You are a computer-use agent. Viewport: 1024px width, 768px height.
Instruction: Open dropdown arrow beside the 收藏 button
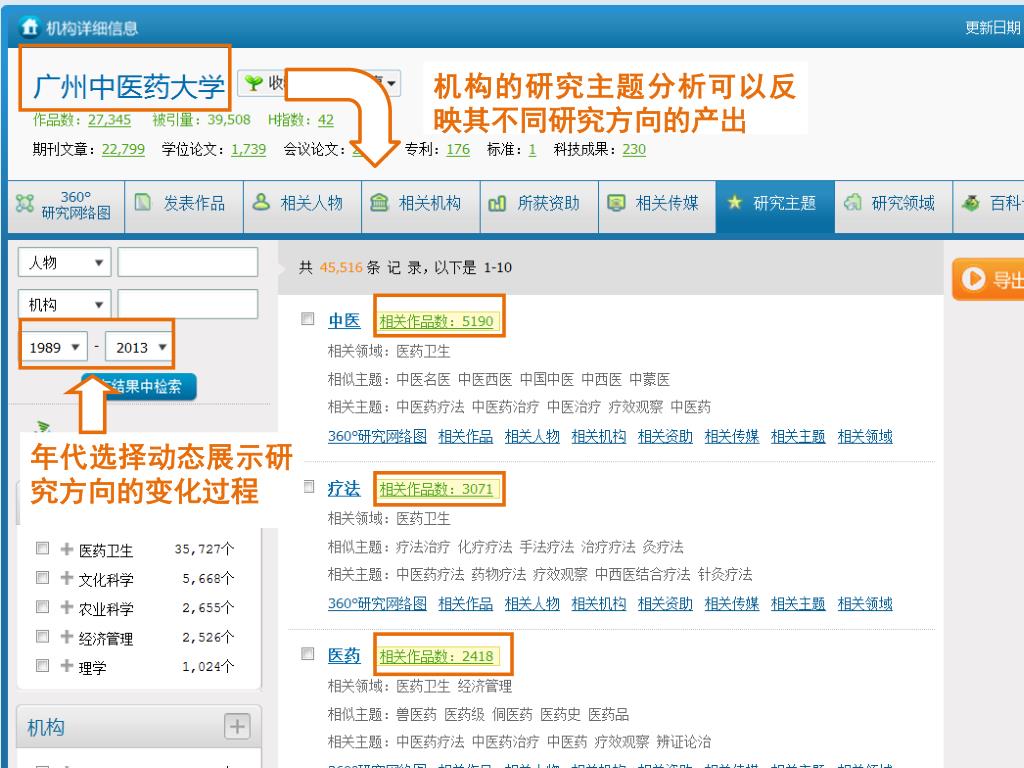coord(391,83)
